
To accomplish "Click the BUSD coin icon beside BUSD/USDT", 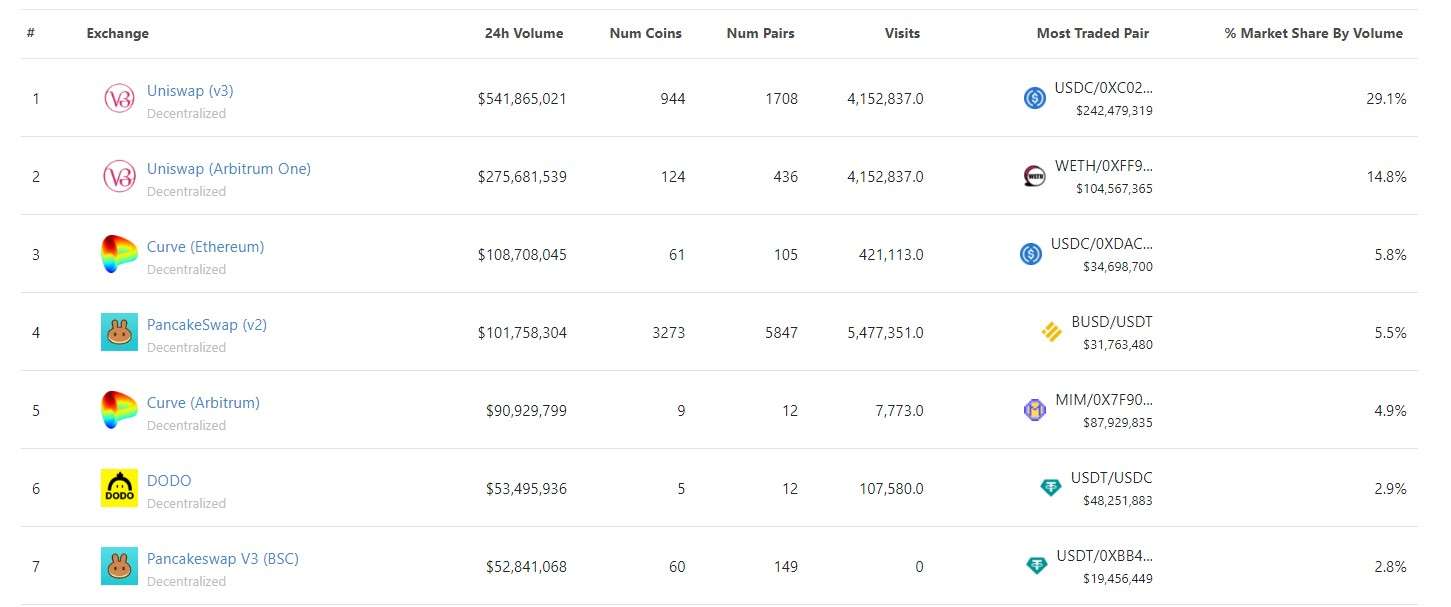I will click(x=1051, y=332).
